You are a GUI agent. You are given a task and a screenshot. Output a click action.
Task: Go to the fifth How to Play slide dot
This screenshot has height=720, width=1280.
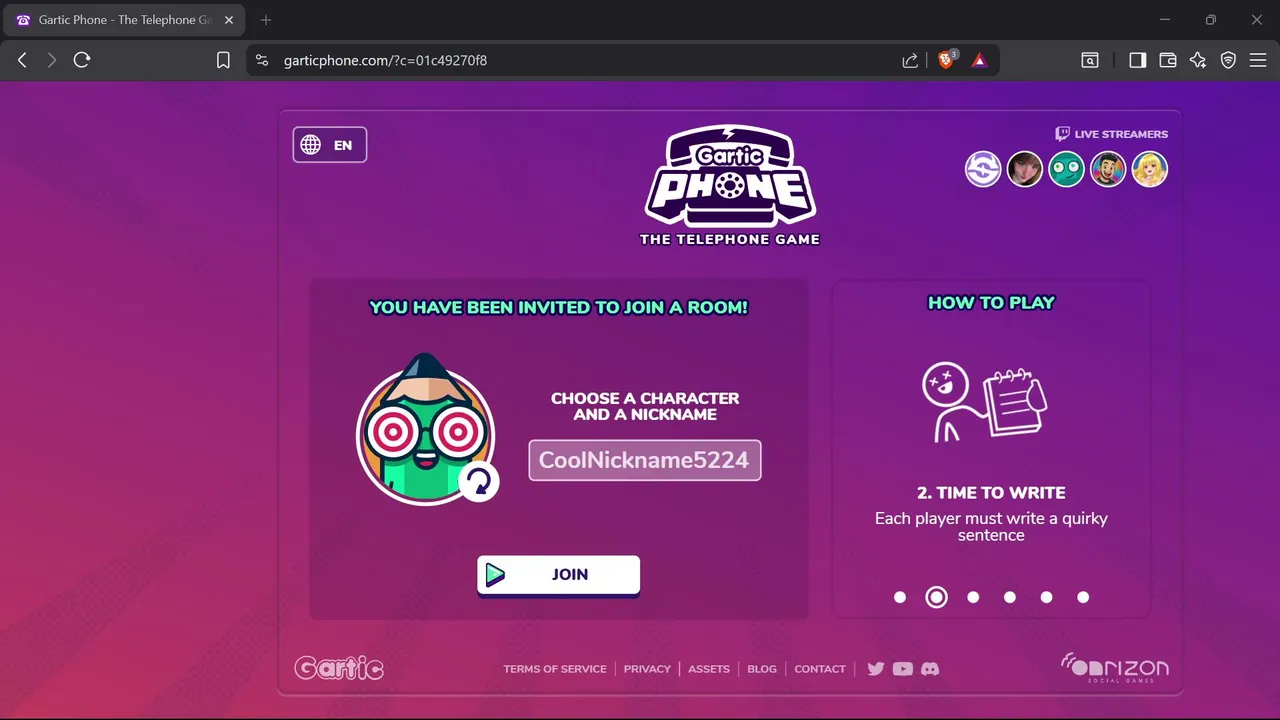pos(1046,597)
